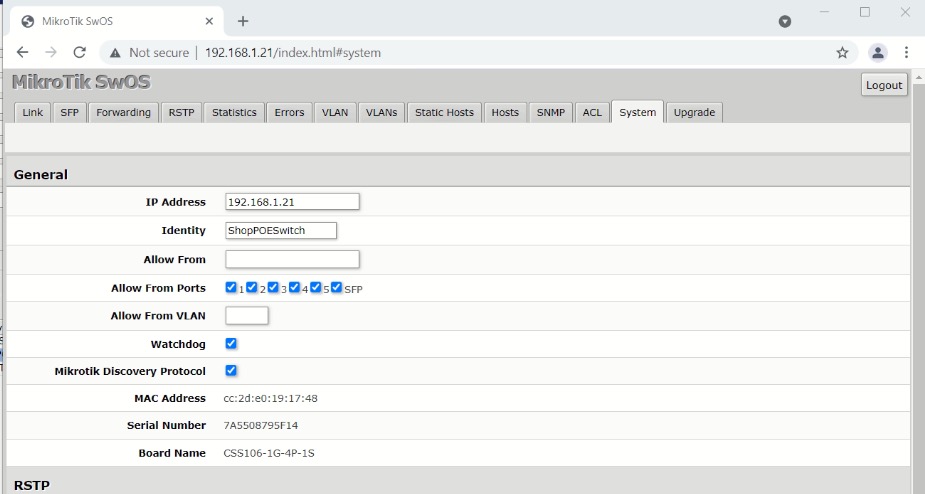Screen dimensions: 925x494
Task: Click the board name CSS106-1G-4P-1S
Action: pos(268,453)
